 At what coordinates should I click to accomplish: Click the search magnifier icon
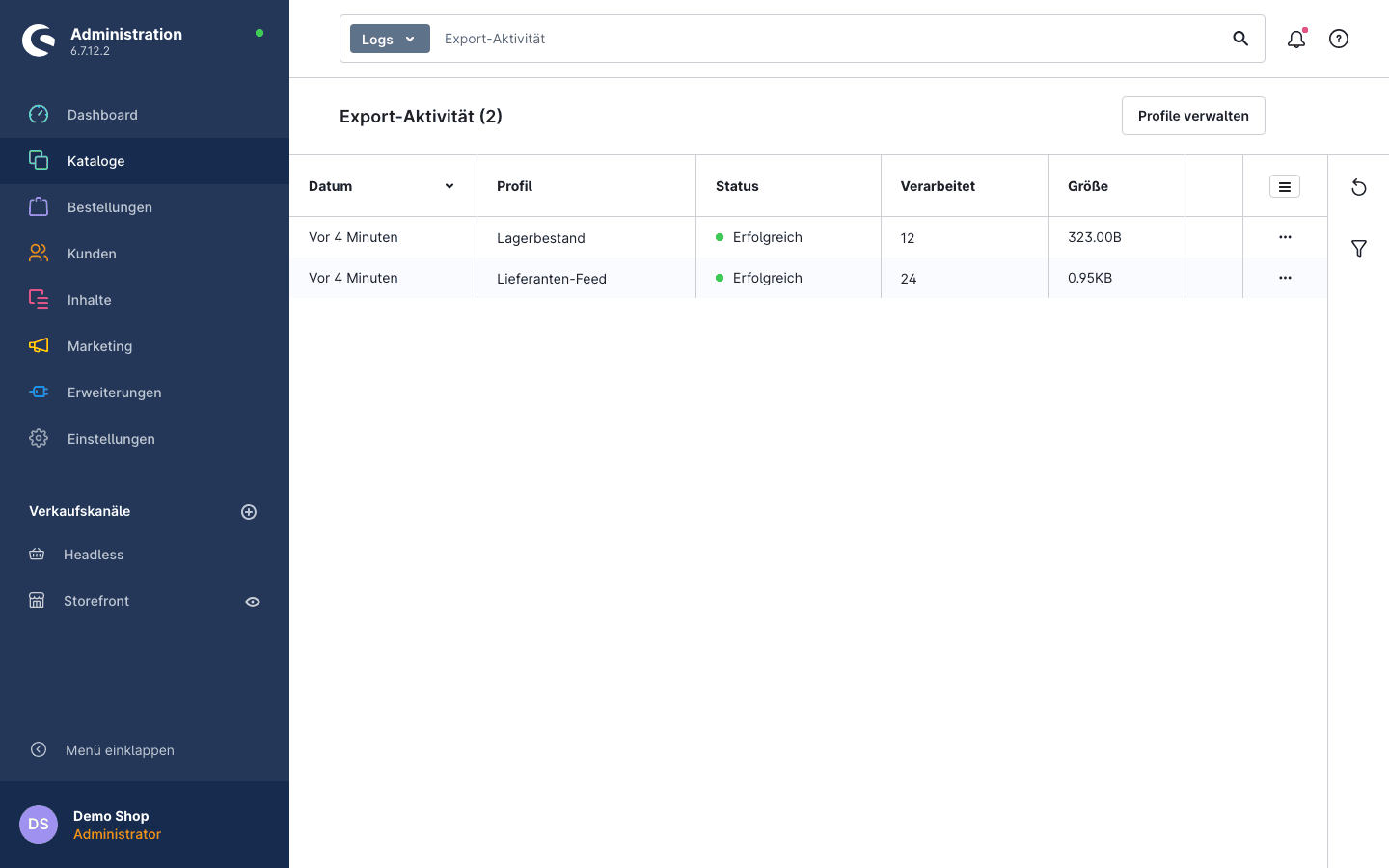(x=1240, y=39)
